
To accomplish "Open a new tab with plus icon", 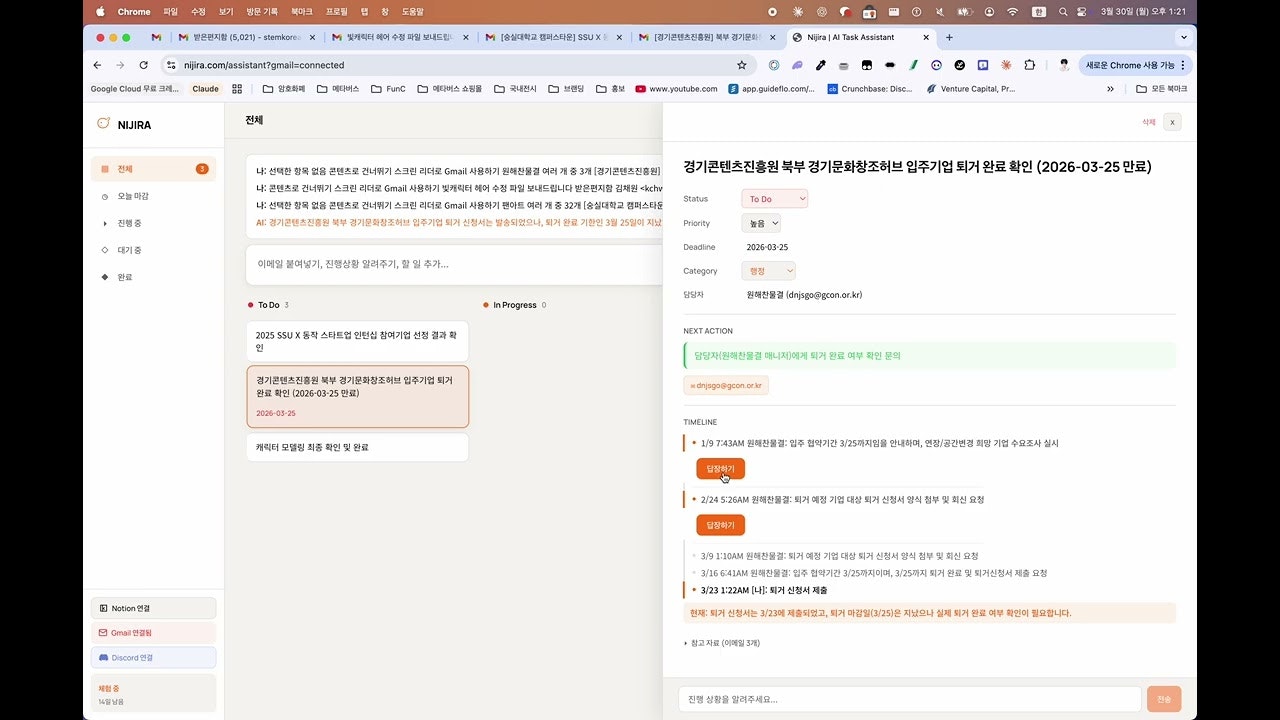I will [949, 37].
